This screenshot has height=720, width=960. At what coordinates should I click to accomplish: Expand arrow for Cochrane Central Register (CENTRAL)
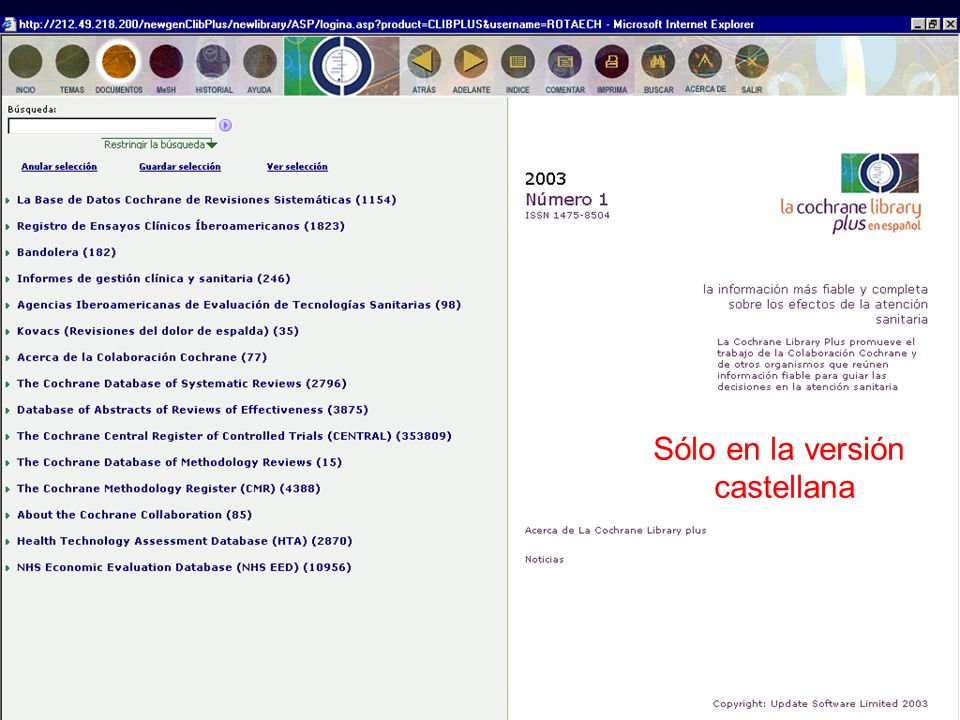point(8,437)
